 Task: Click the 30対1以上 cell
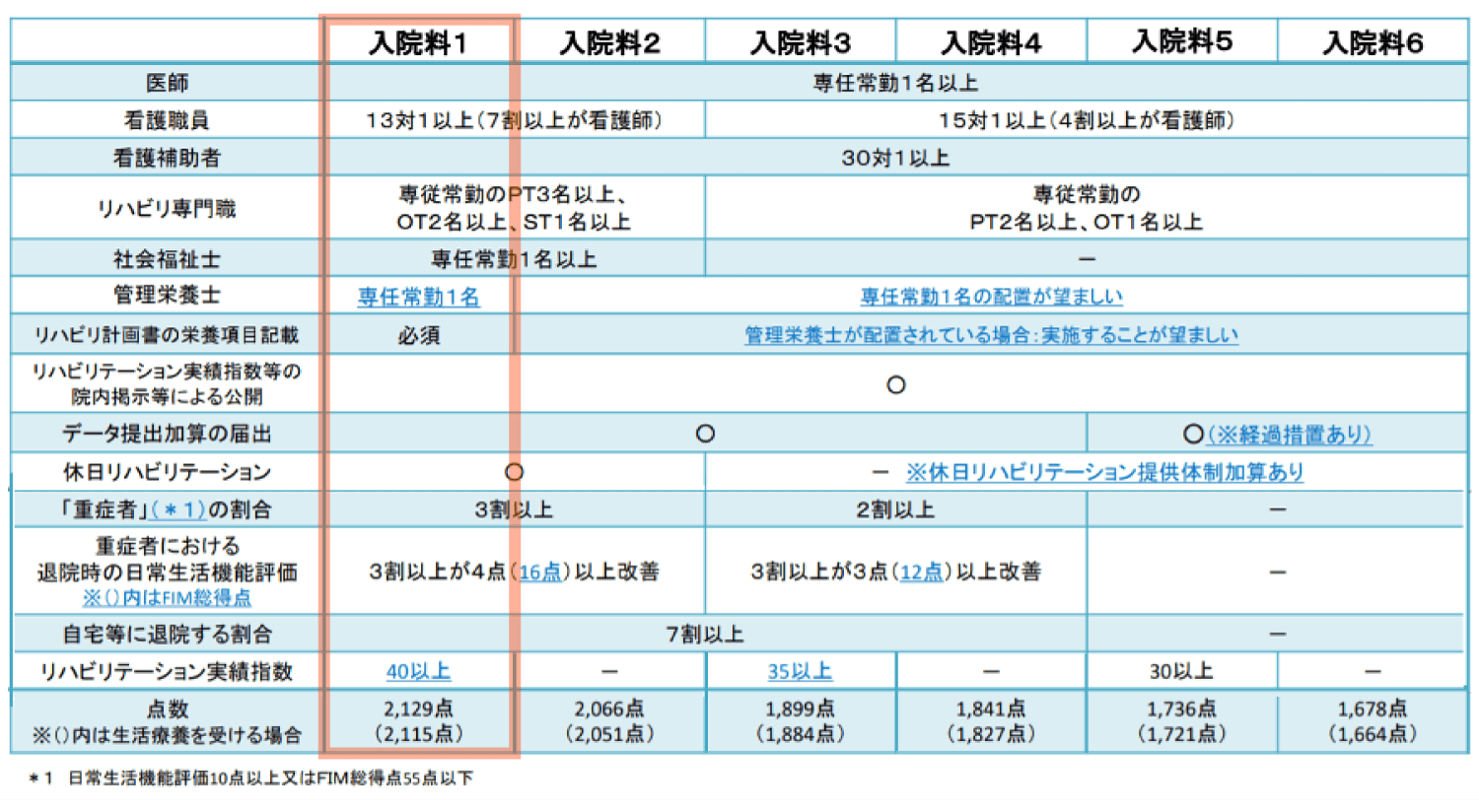[x=895, y=158]
